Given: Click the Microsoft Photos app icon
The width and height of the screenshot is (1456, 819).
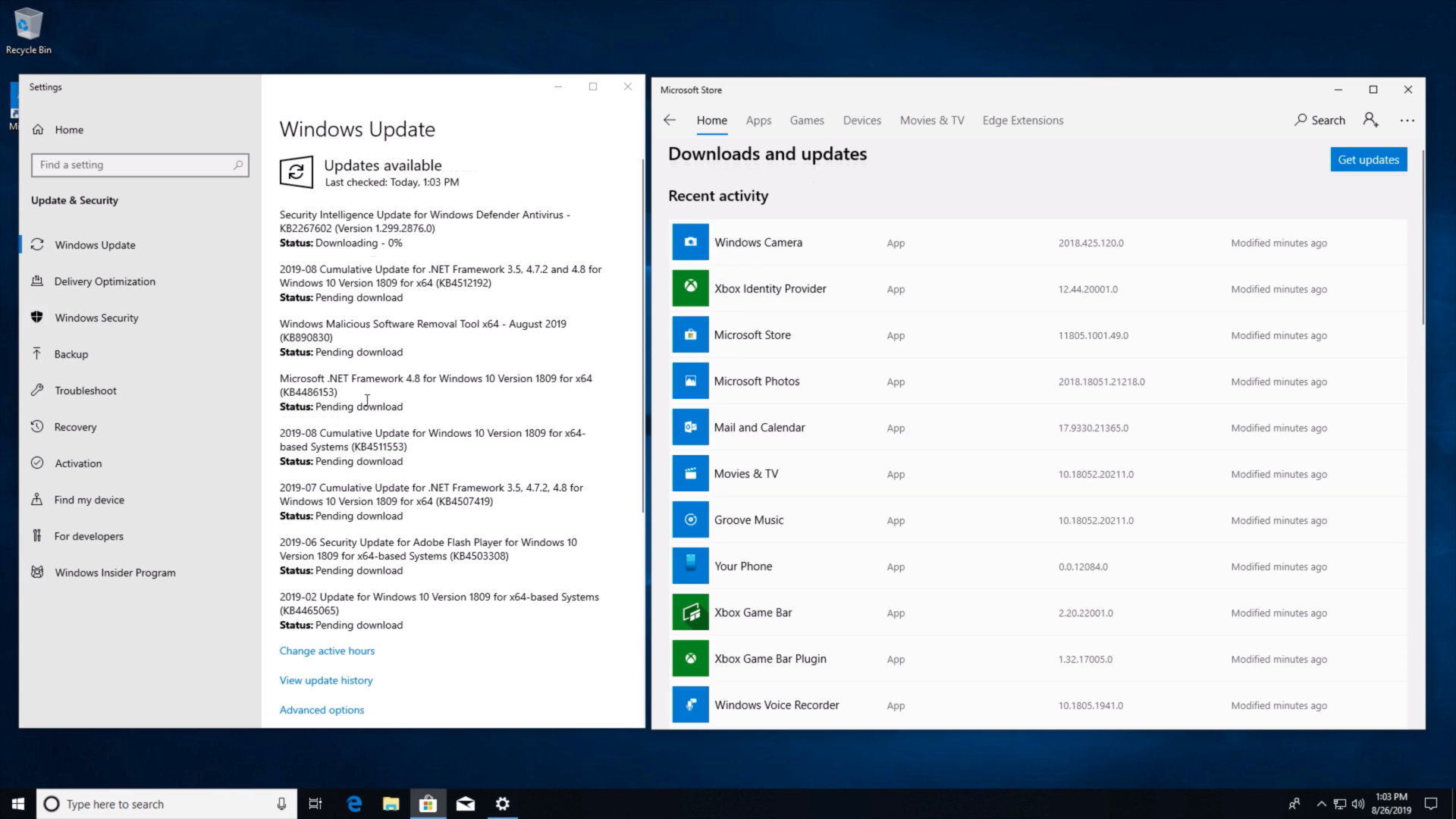Looking at the screenshot, I should [690, 381].
